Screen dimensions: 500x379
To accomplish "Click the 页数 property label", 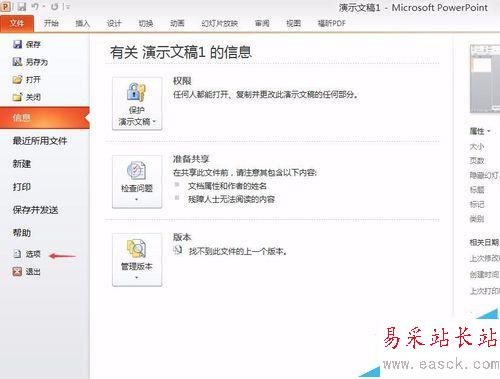I will pyautogui.click(x=477, y=161).
